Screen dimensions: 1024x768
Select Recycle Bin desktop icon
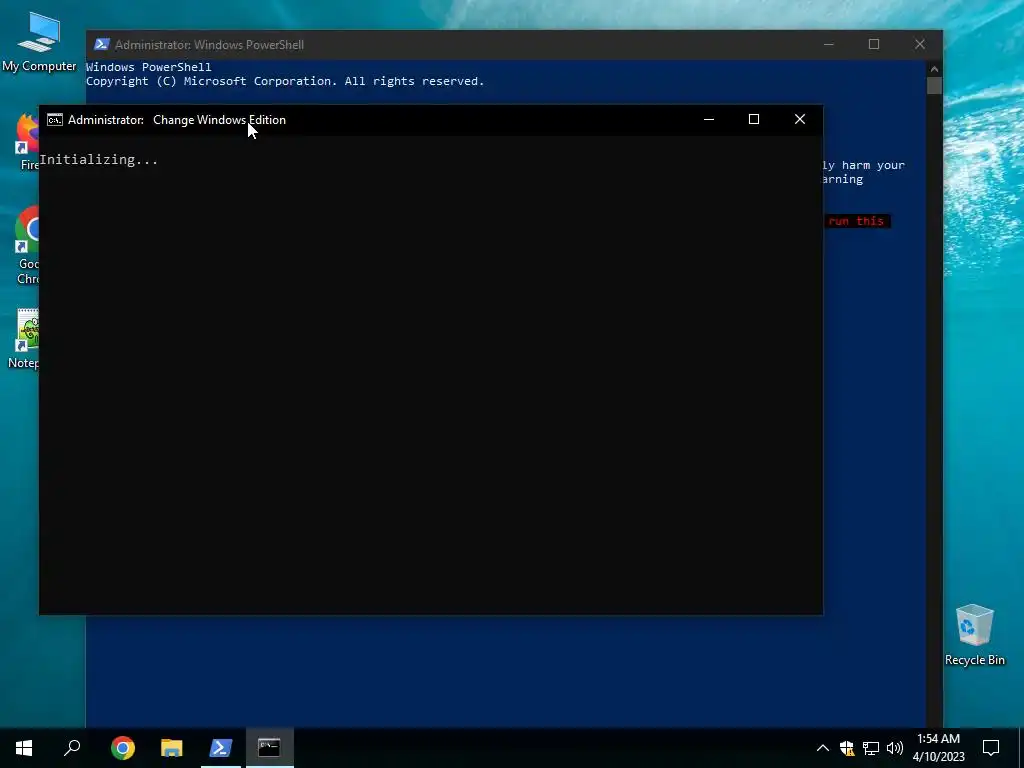(x=974, y=635)
